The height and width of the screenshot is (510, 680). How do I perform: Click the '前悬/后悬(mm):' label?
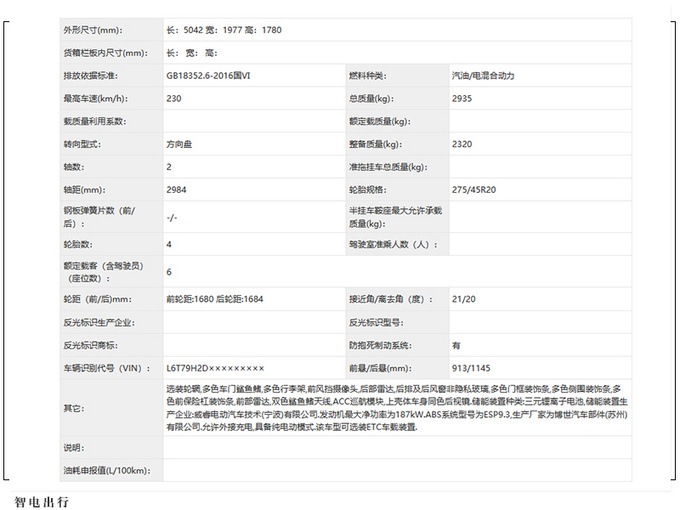(380, 368)
